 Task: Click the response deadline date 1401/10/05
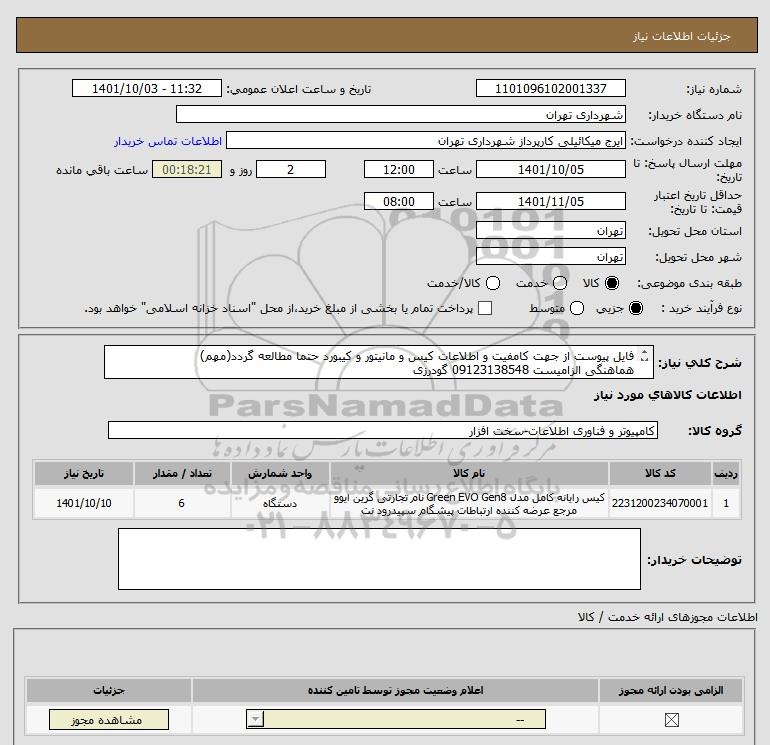[x=550, y=169]
